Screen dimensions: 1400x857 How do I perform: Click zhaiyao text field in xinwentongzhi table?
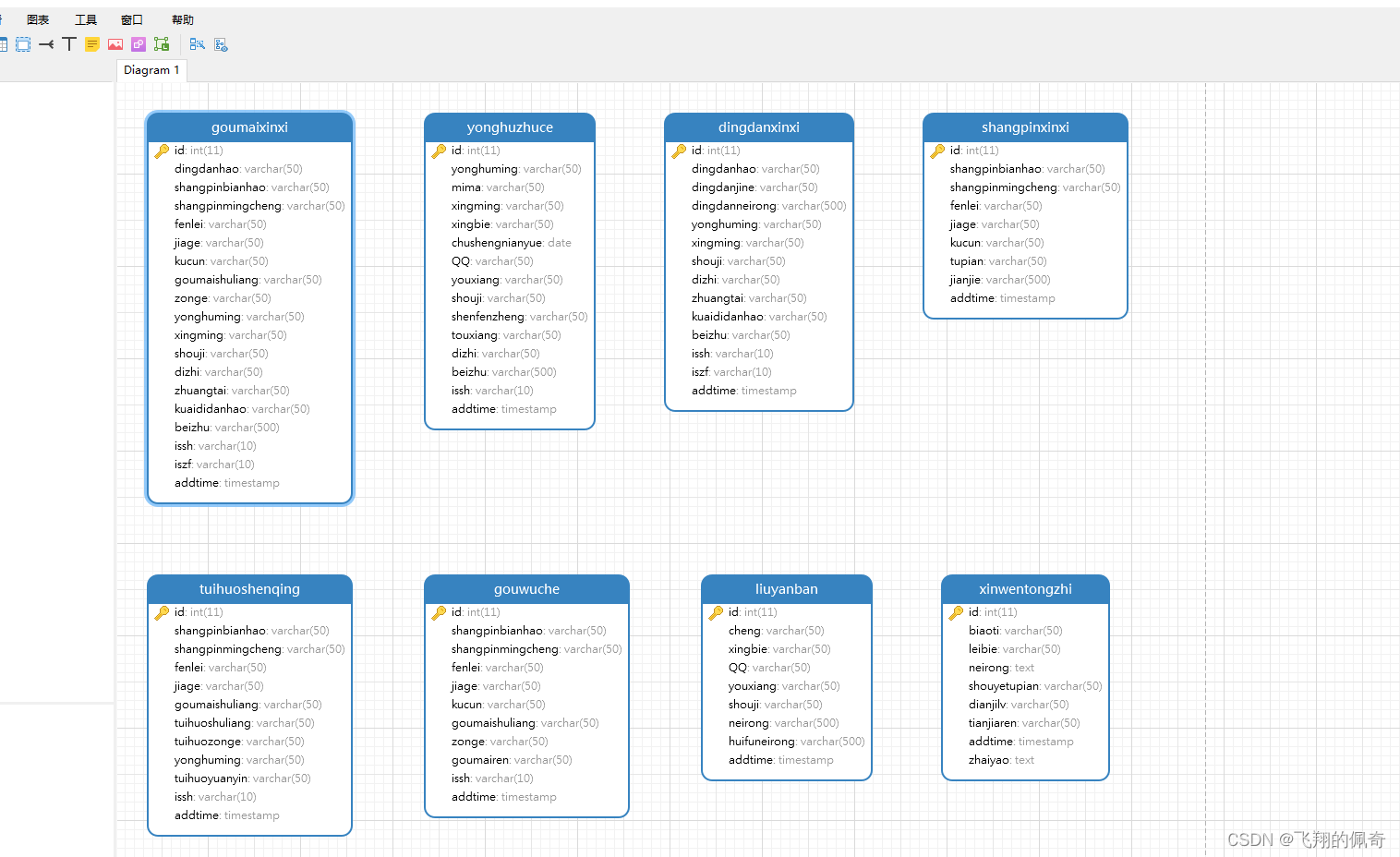click(x=1001, y=760)
